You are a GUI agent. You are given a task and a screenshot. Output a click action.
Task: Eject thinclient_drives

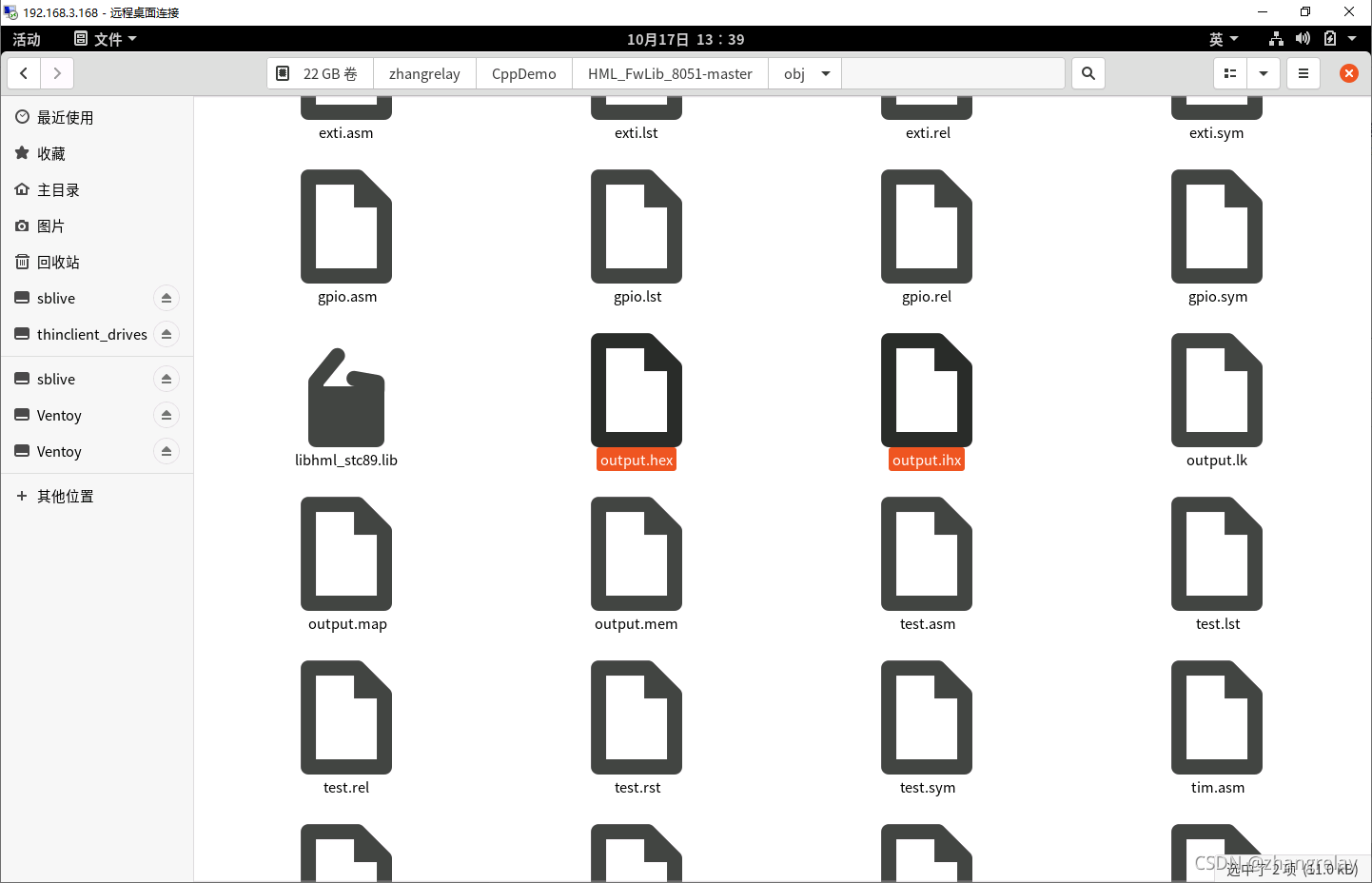[167, 334]
